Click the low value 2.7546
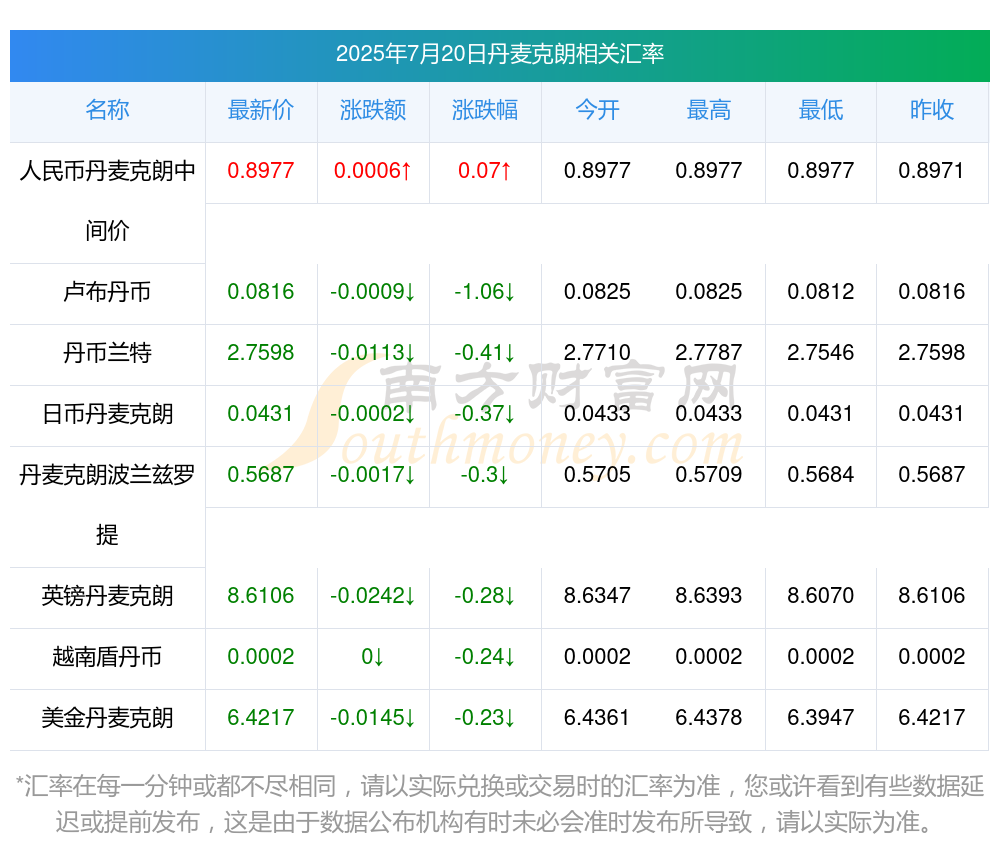Image resolution: width=1000 pixels, height=853 pixels. tap(821, 353)
